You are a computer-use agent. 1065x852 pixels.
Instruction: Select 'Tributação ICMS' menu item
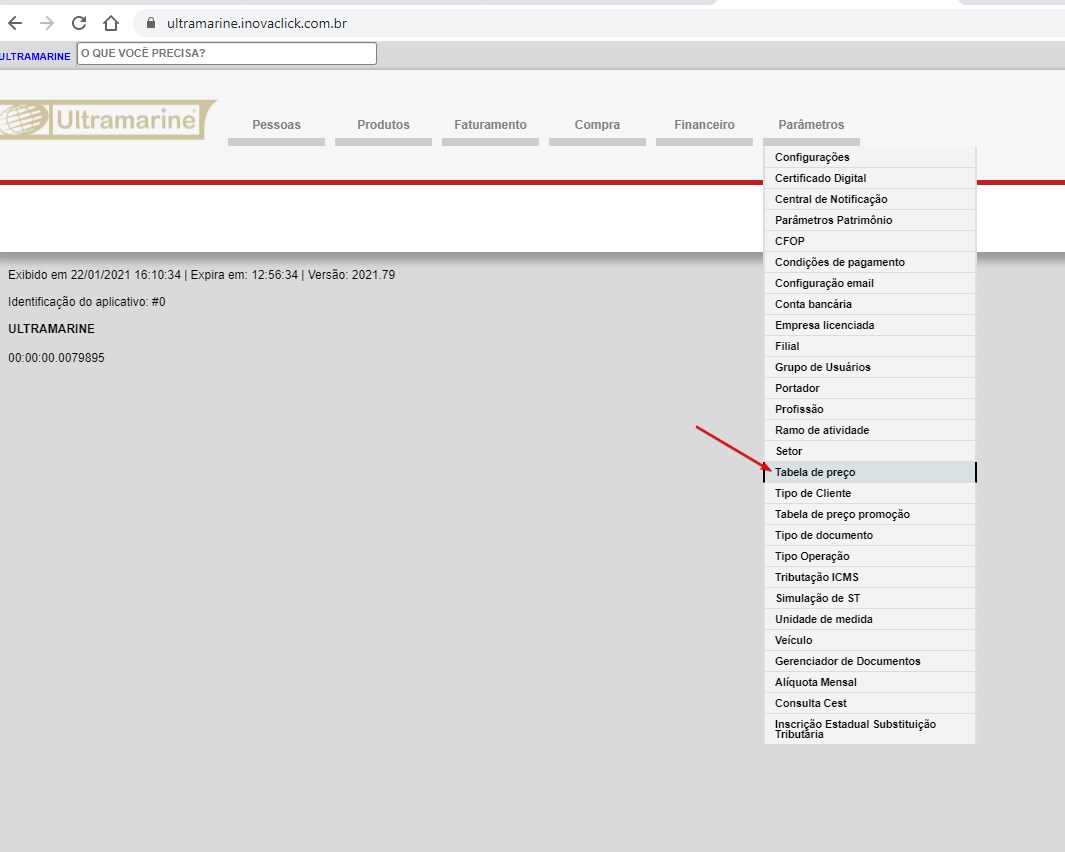(816, 577)
